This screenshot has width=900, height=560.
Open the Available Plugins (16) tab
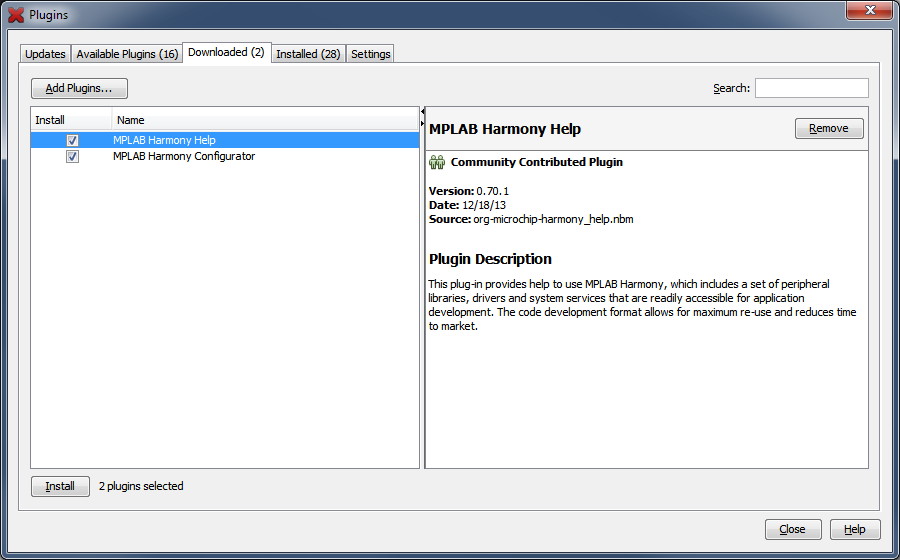tap(127, 54)
